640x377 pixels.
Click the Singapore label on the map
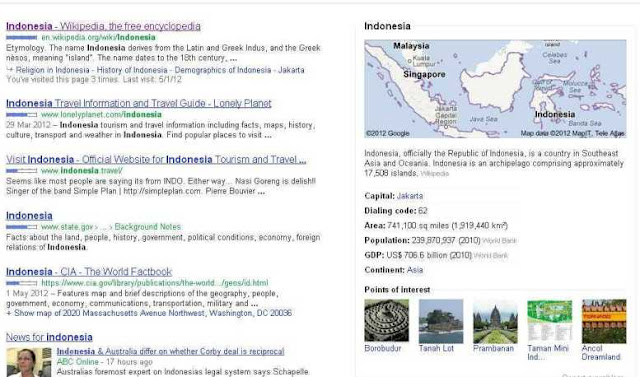(x=424, y=75)
